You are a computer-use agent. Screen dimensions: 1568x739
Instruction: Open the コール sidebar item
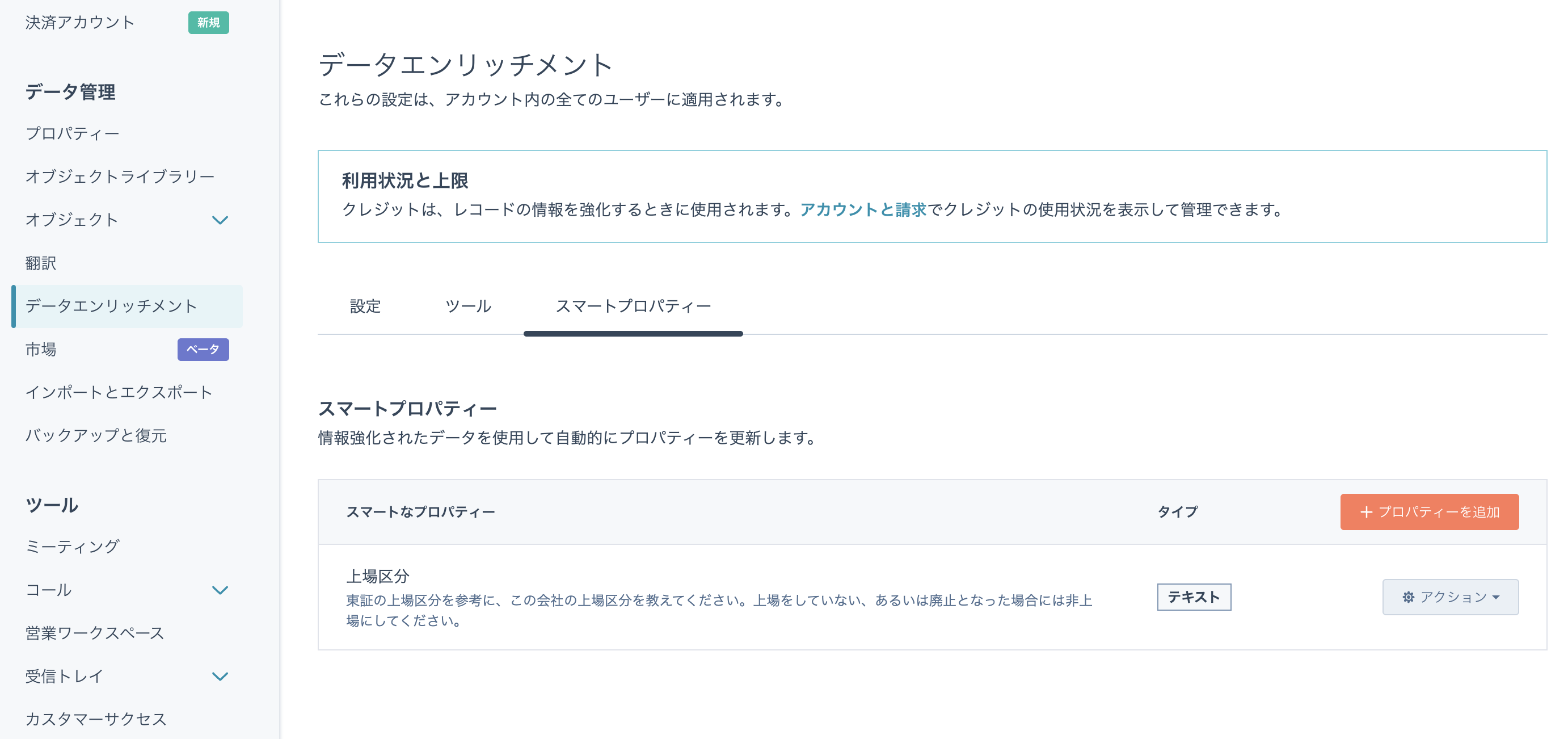point(49,590)
